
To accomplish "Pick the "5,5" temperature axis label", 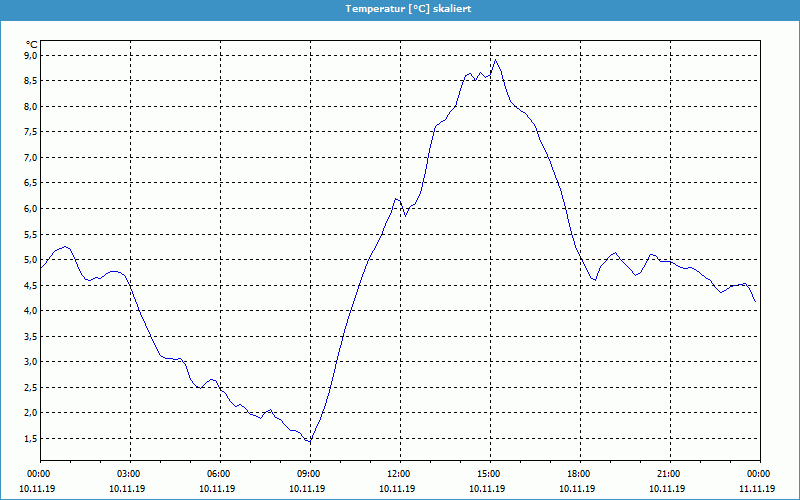I will 31,234.
